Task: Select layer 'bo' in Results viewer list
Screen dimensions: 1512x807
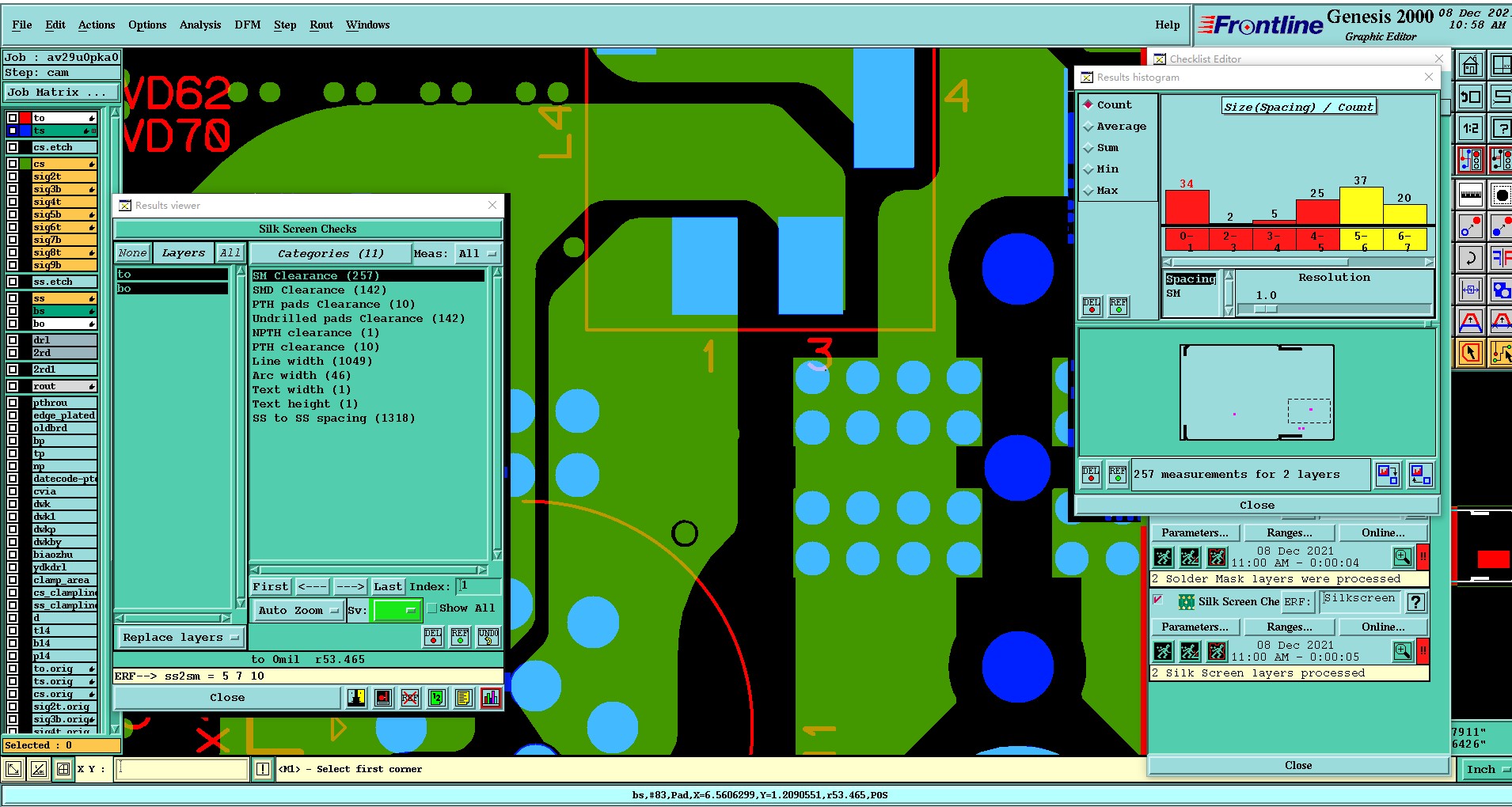Action: click(172, 289)
